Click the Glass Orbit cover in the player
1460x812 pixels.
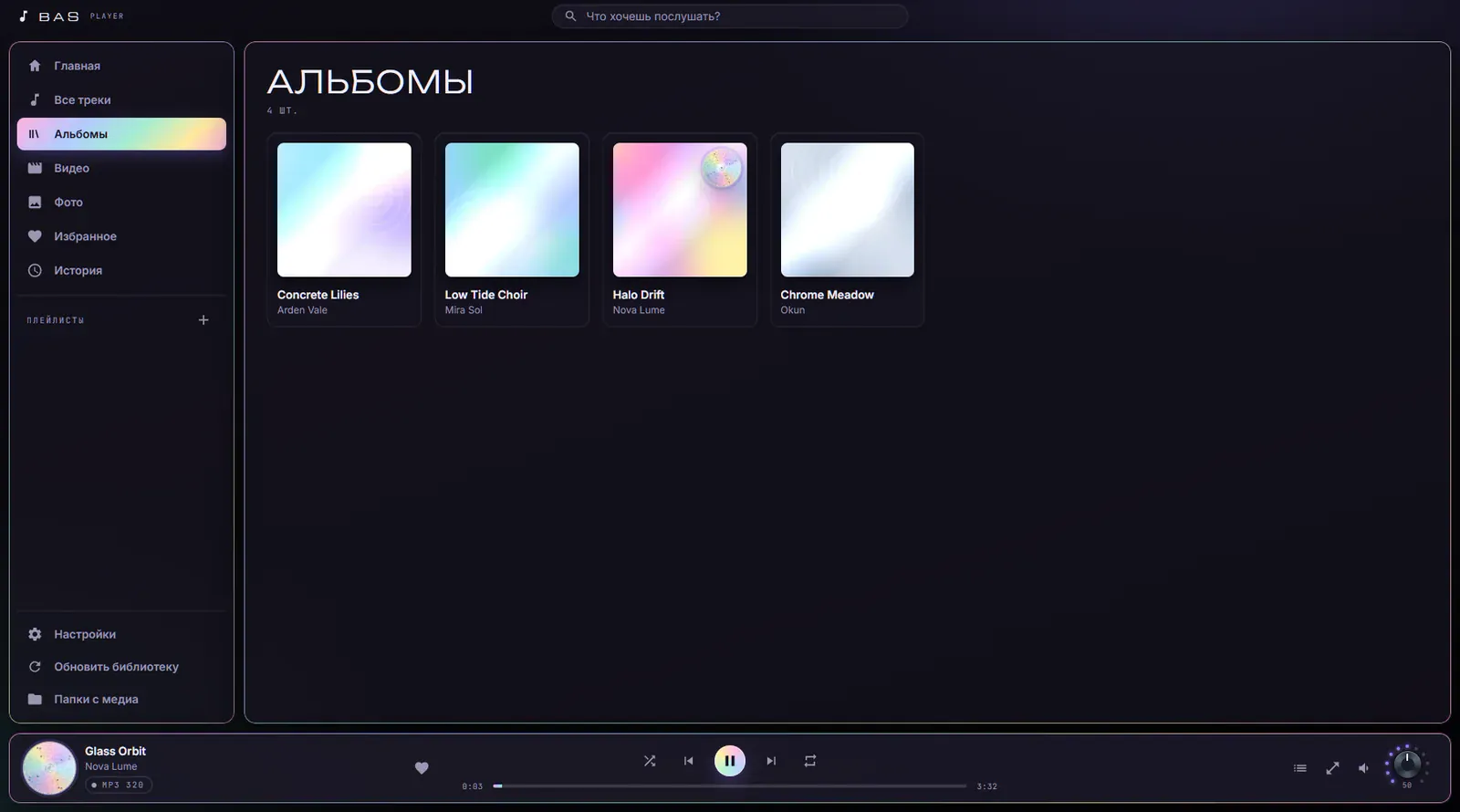[x=49, y=768]
